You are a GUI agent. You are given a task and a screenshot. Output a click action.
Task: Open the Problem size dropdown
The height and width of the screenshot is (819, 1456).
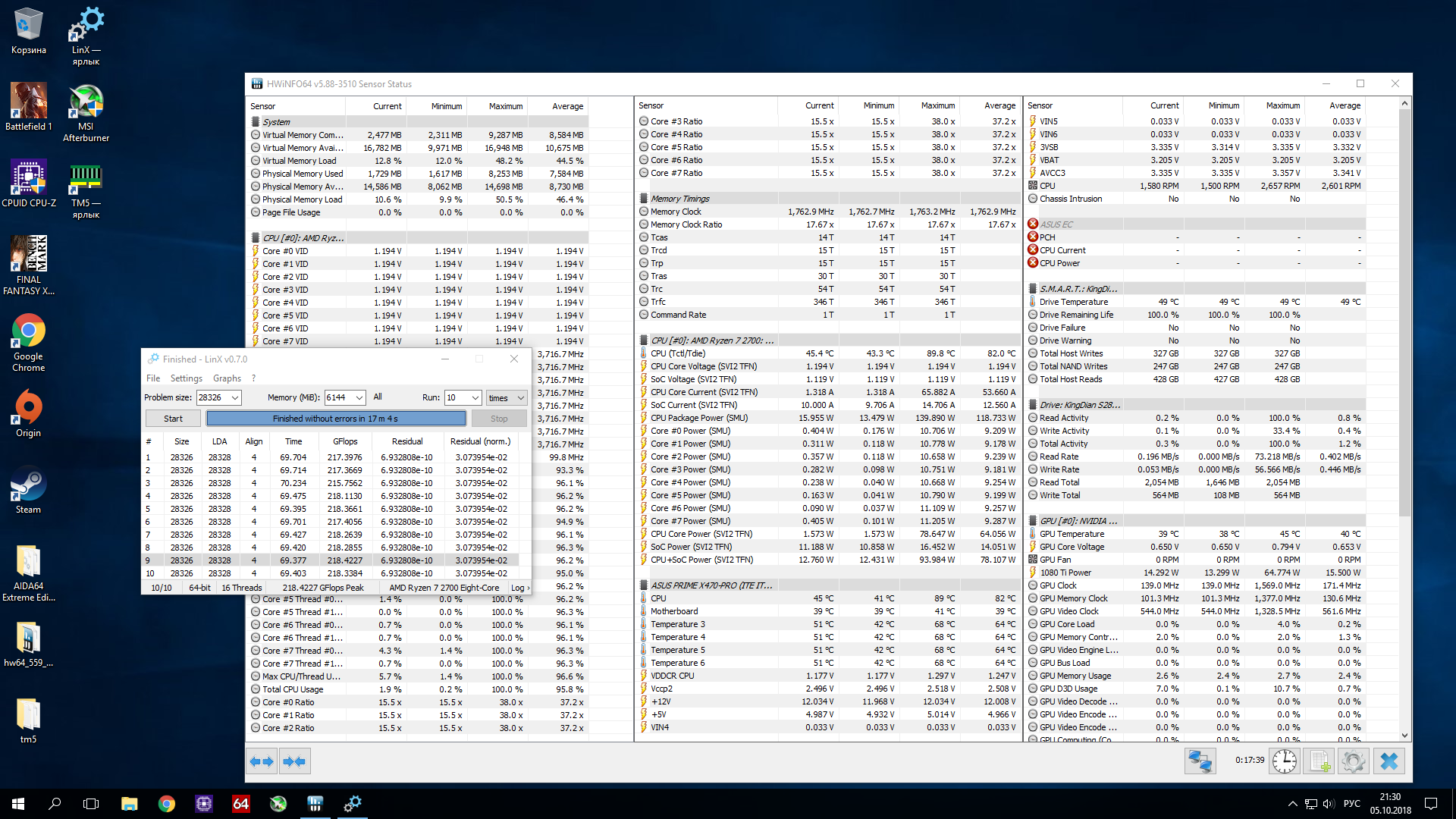(235, 398)
